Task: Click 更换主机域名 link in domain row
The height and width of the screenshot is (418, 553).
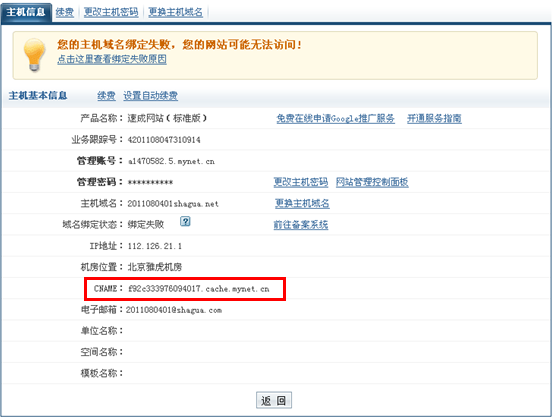Action: coord(302,204)
